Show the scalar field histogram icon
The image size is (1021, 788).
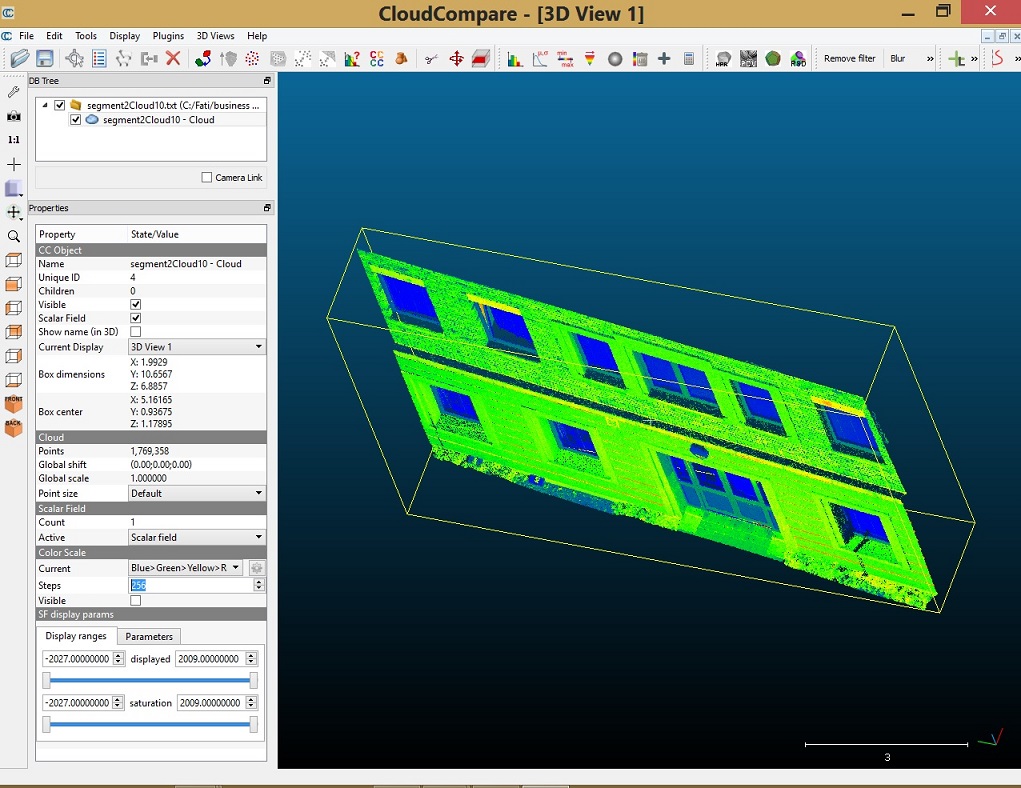pos(515,59)
